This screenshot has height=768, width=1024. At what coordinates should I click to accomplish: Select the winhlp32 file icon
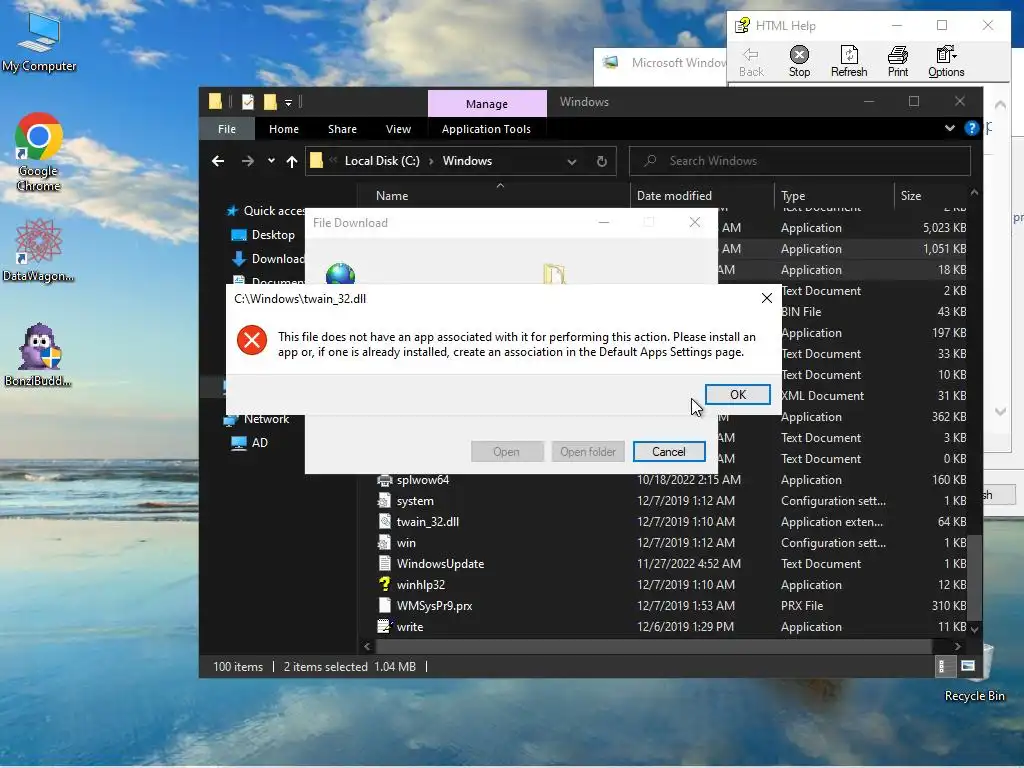coord(385,584)
